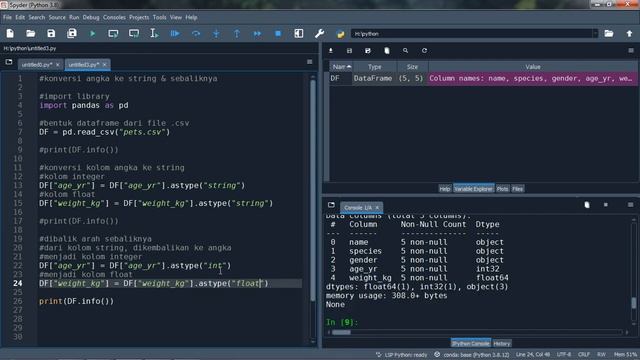Switch to History tab

pyautogui.click(x=502, y=343)
